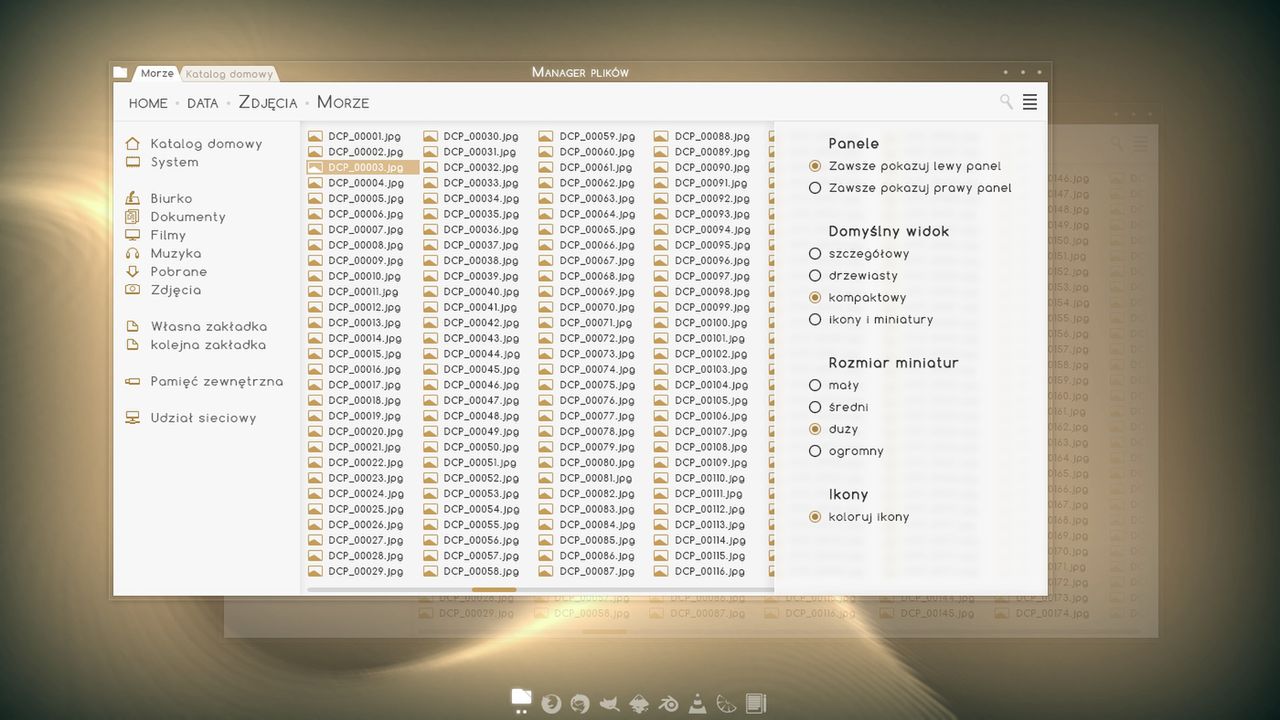Viewport: 1280px width, 720px height.
Task: Set thumbnail size to duży
Action: 834,430
